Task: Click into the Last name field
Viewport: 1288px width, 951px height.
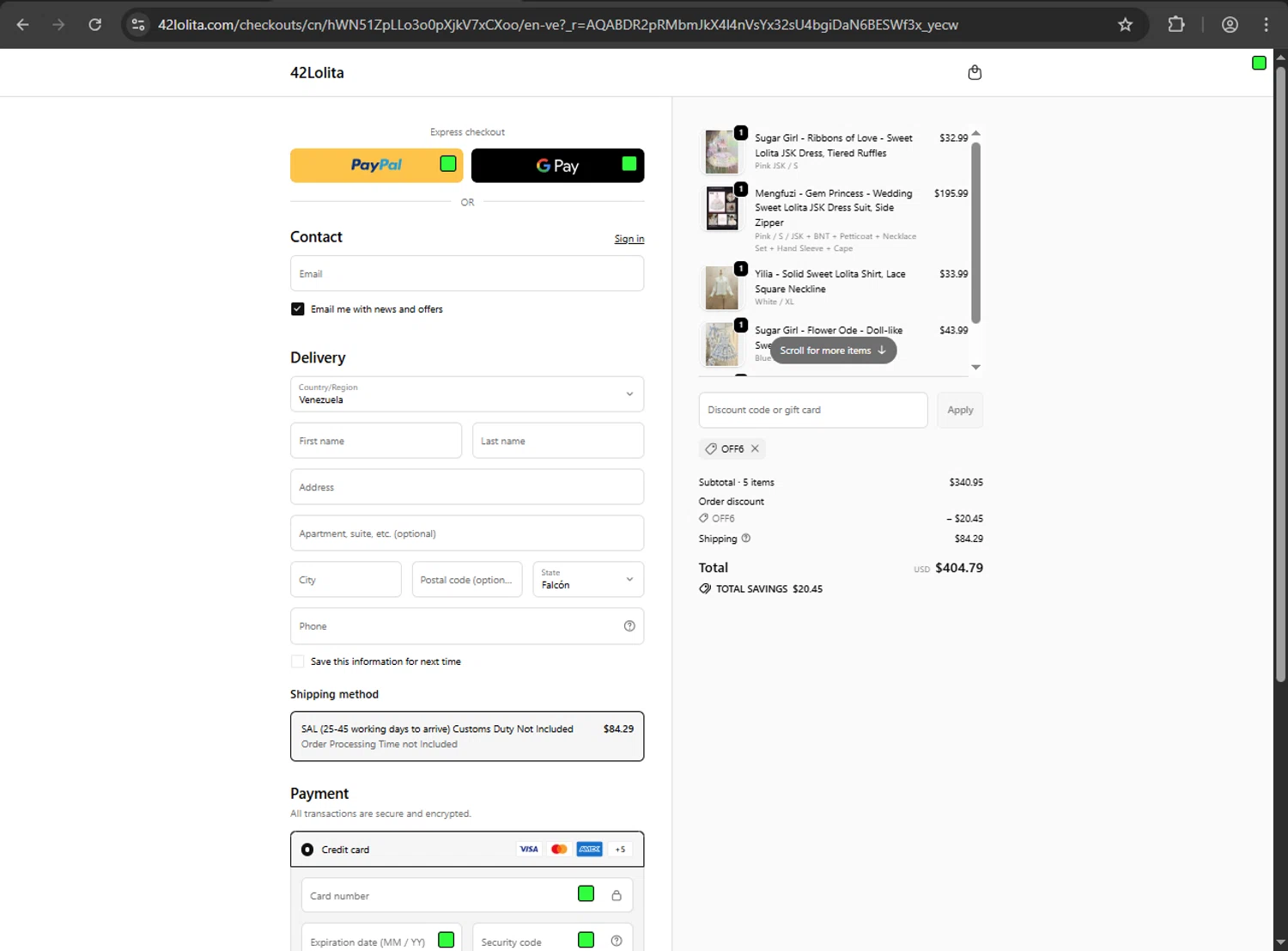Action: tap(558, 441)
